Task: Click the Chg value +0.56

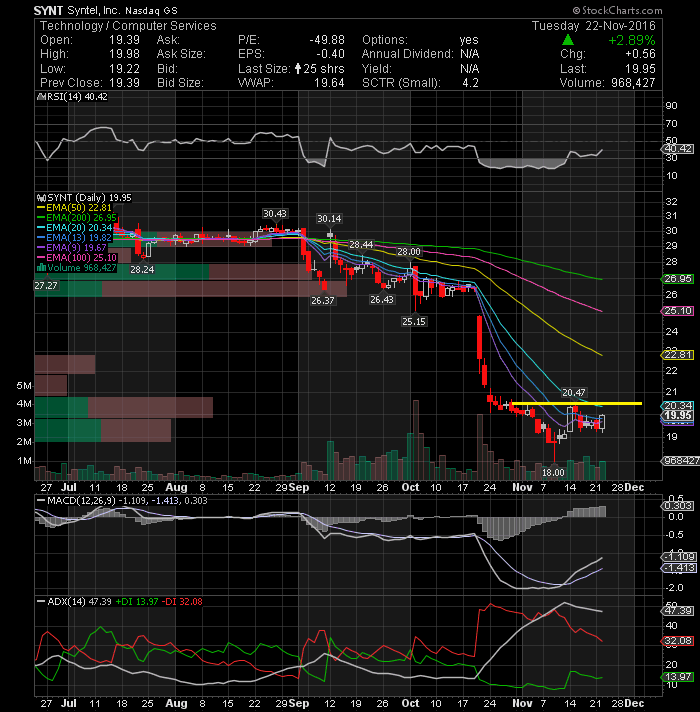Action: coord(641,54)
